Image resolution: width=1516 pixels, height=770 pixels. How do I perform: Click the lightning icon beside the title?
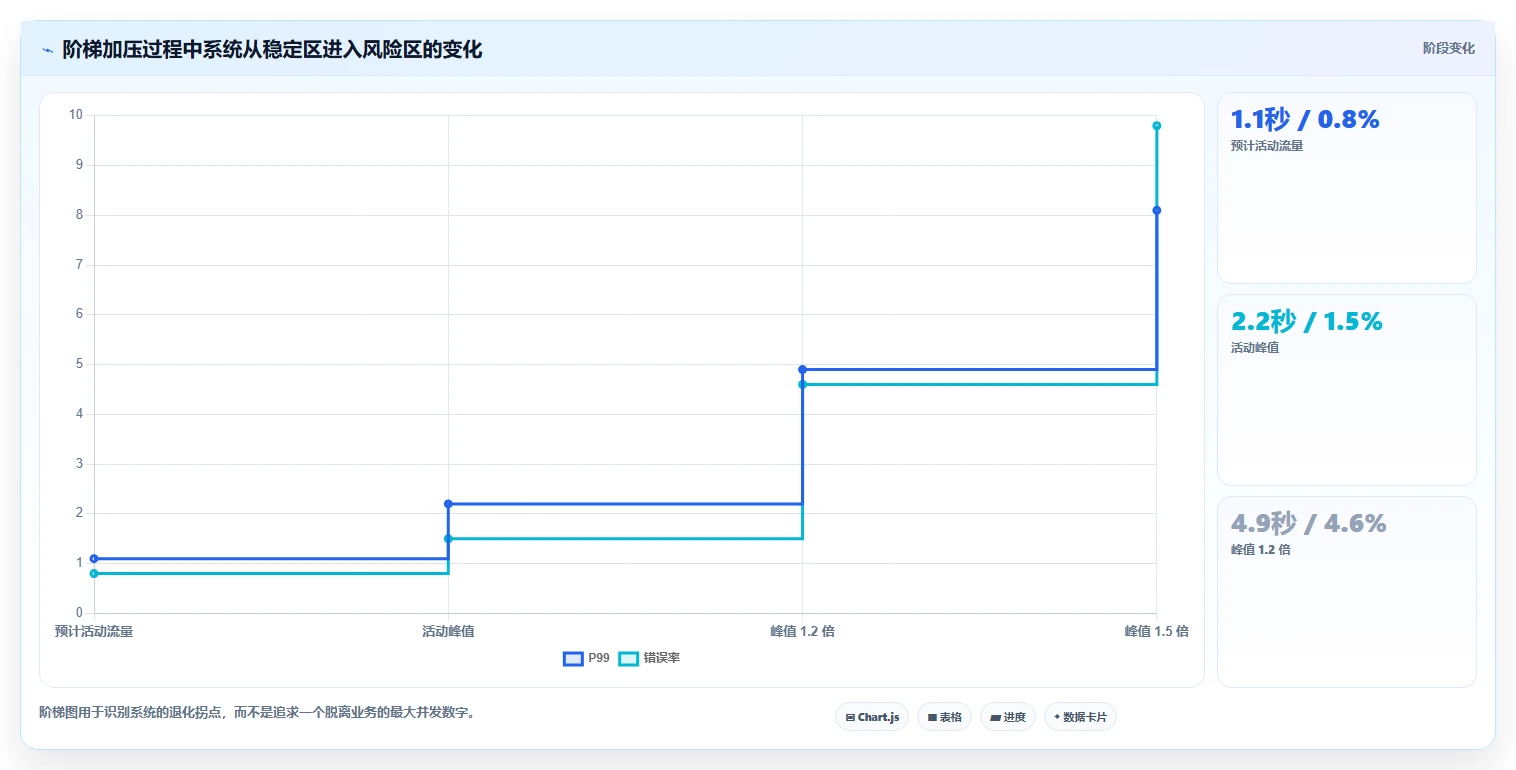pyautogui.click(x=47, y=50)
